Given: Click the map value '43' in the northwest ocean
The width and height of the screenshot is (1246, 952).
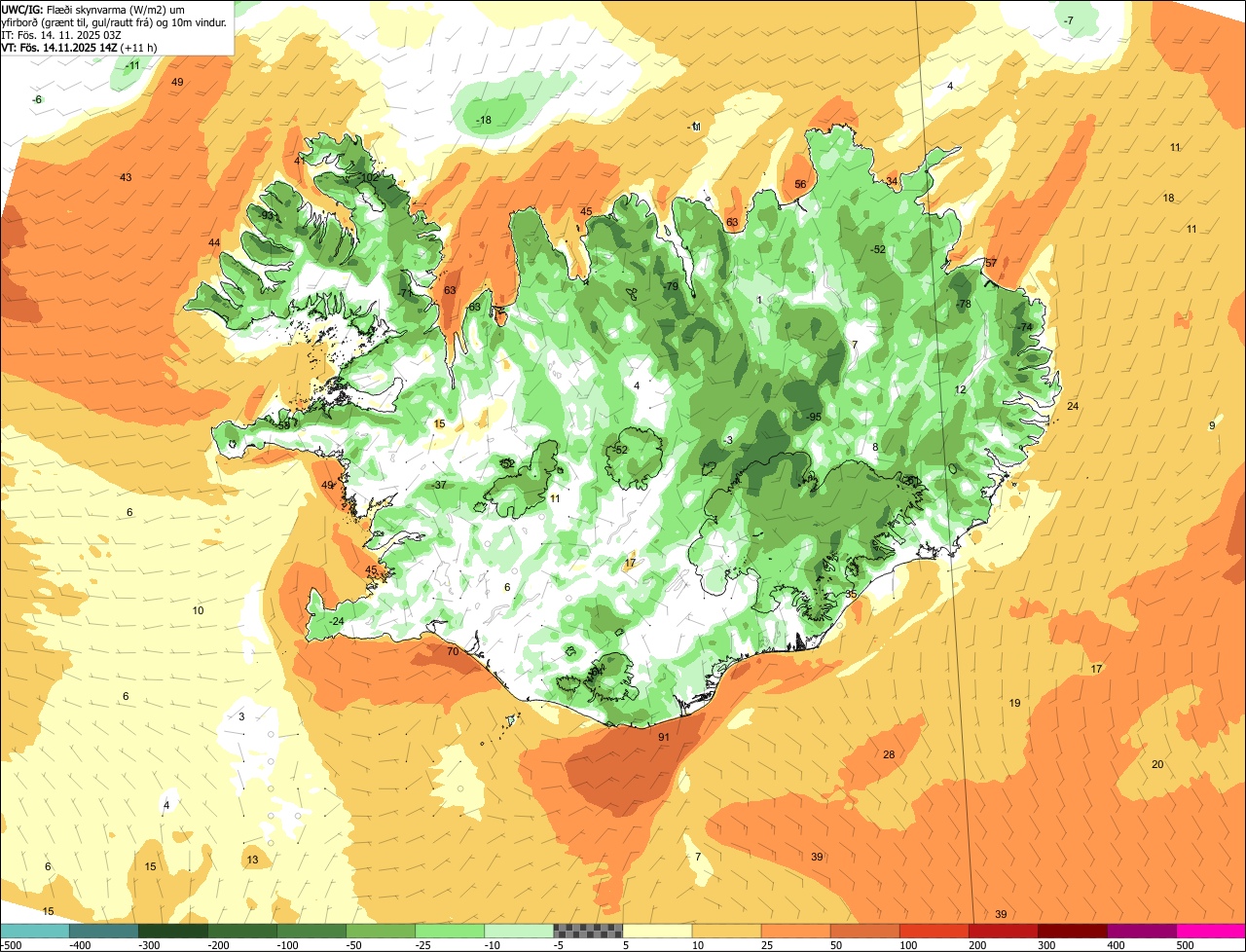Looking at the screenshot, I should (126, 177).
